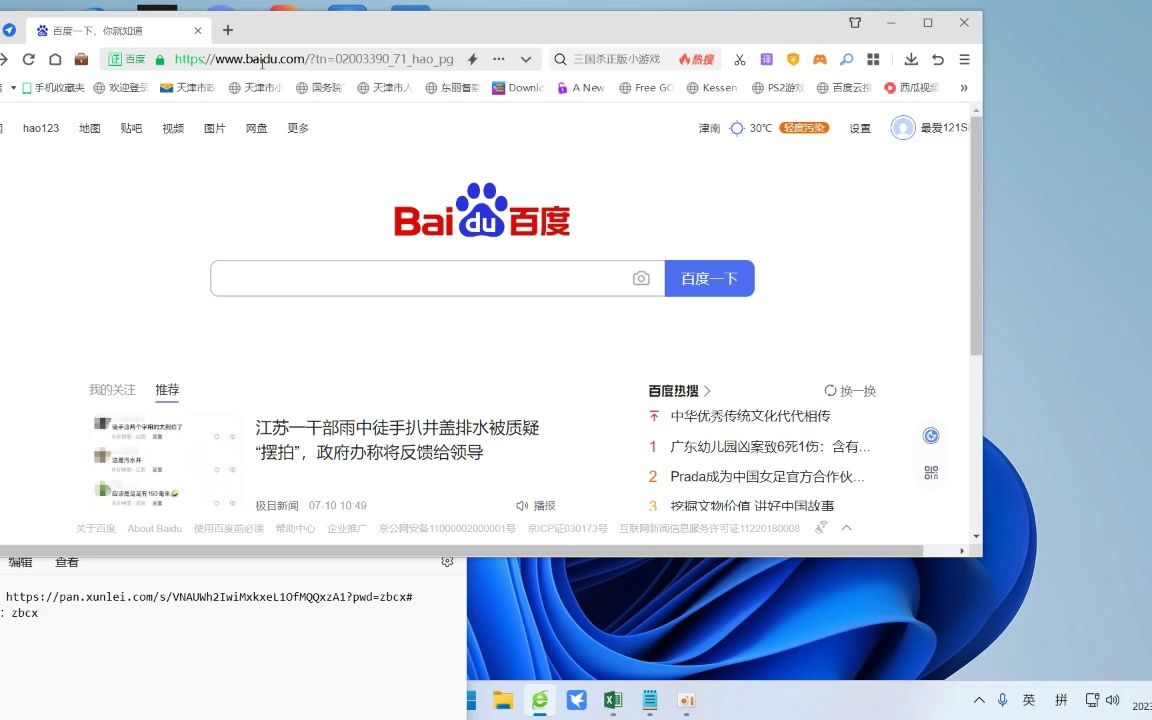Expand the bookmarks overflow chevron
This screenshot has width=1152, height=720.
[964, 88]
